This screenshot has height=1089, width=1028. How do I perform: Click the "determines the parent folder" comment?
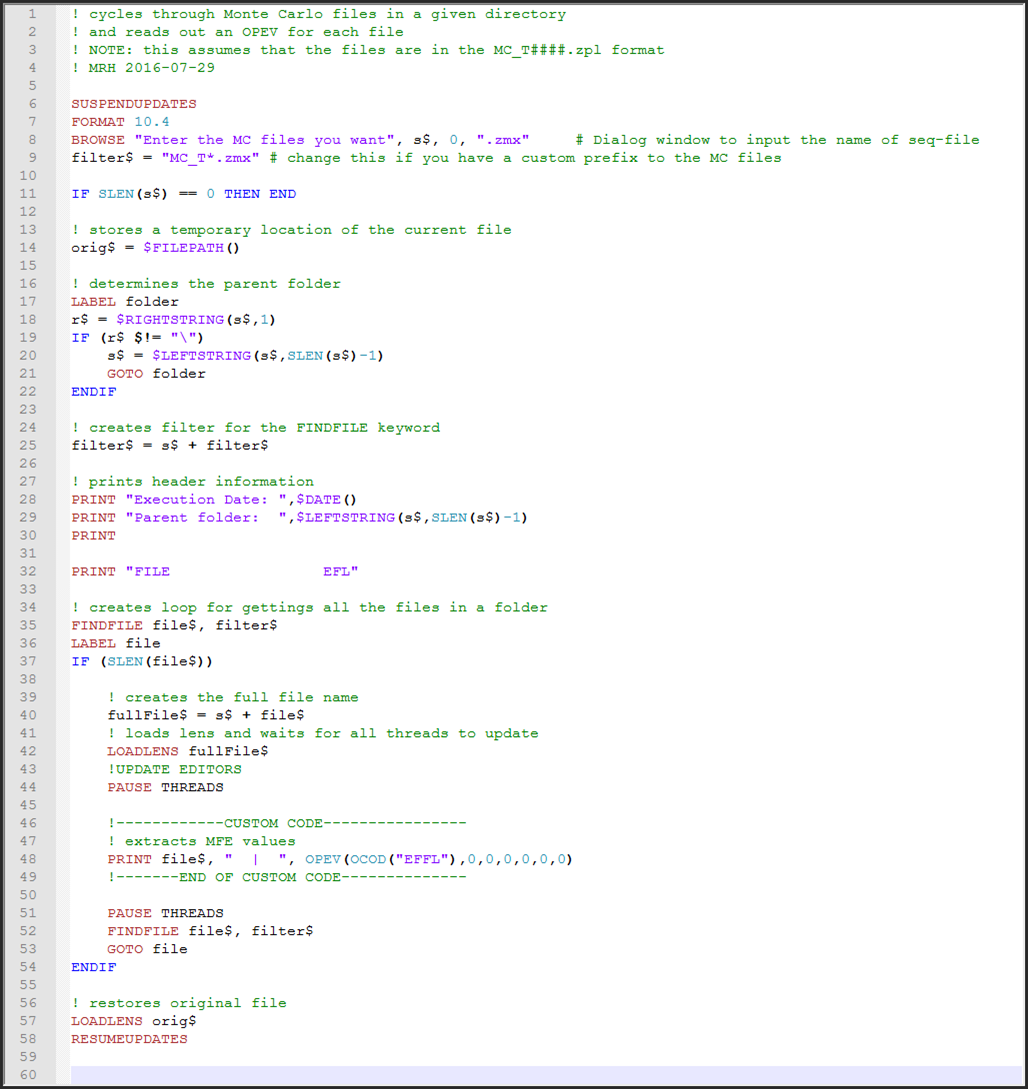coord(206,284)
